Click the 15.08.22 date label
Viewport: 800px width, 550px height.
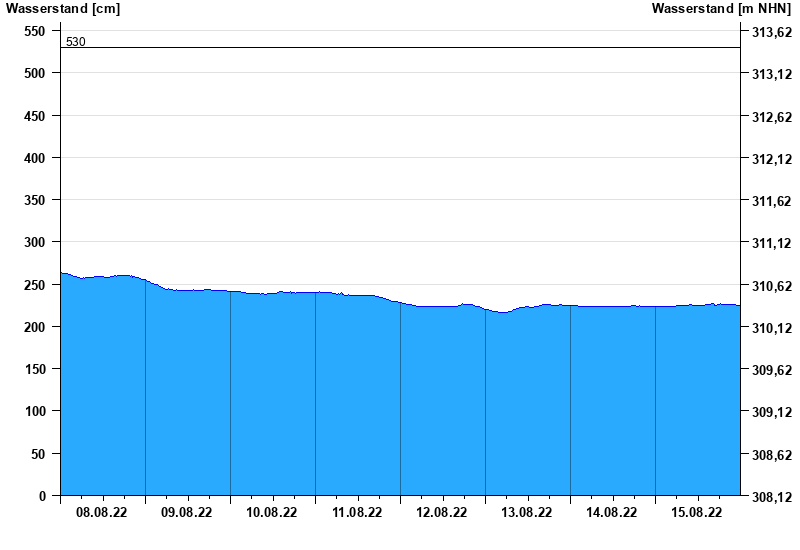pos(696,512)
